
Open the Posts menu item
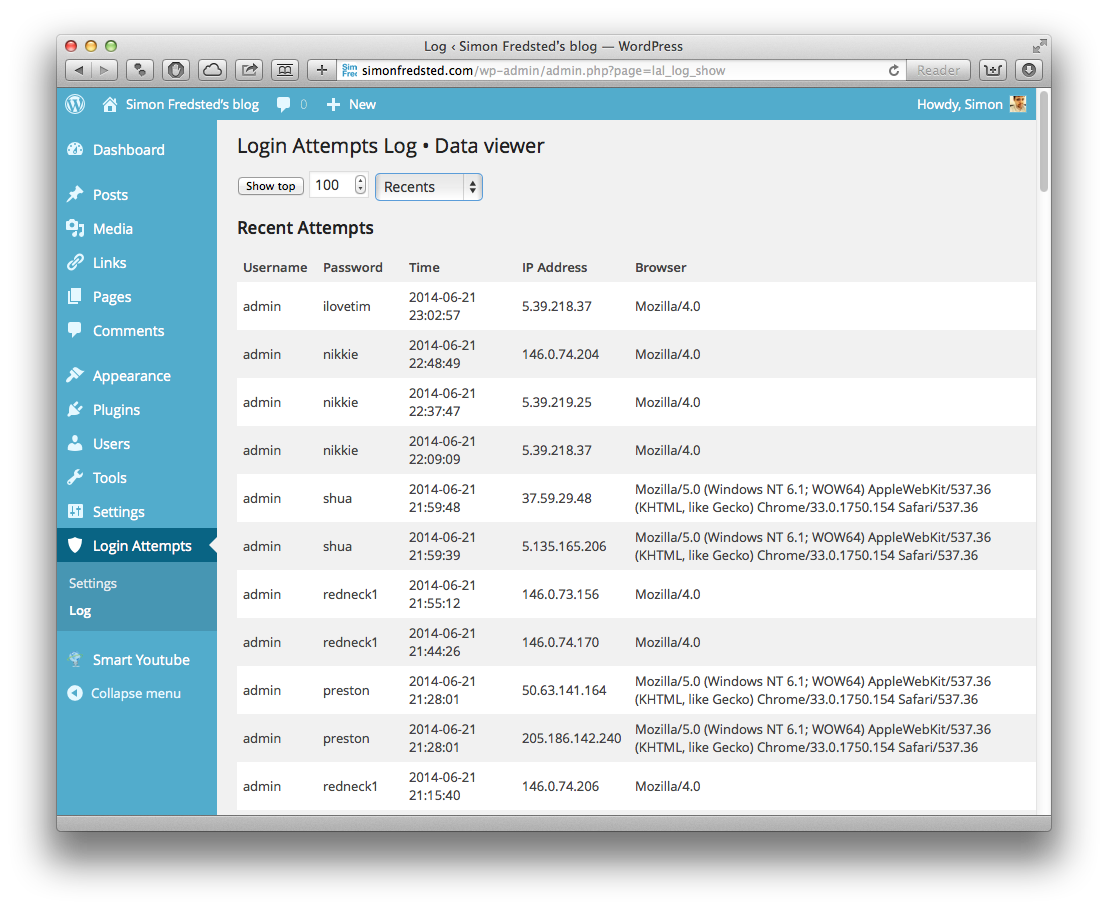110,195
